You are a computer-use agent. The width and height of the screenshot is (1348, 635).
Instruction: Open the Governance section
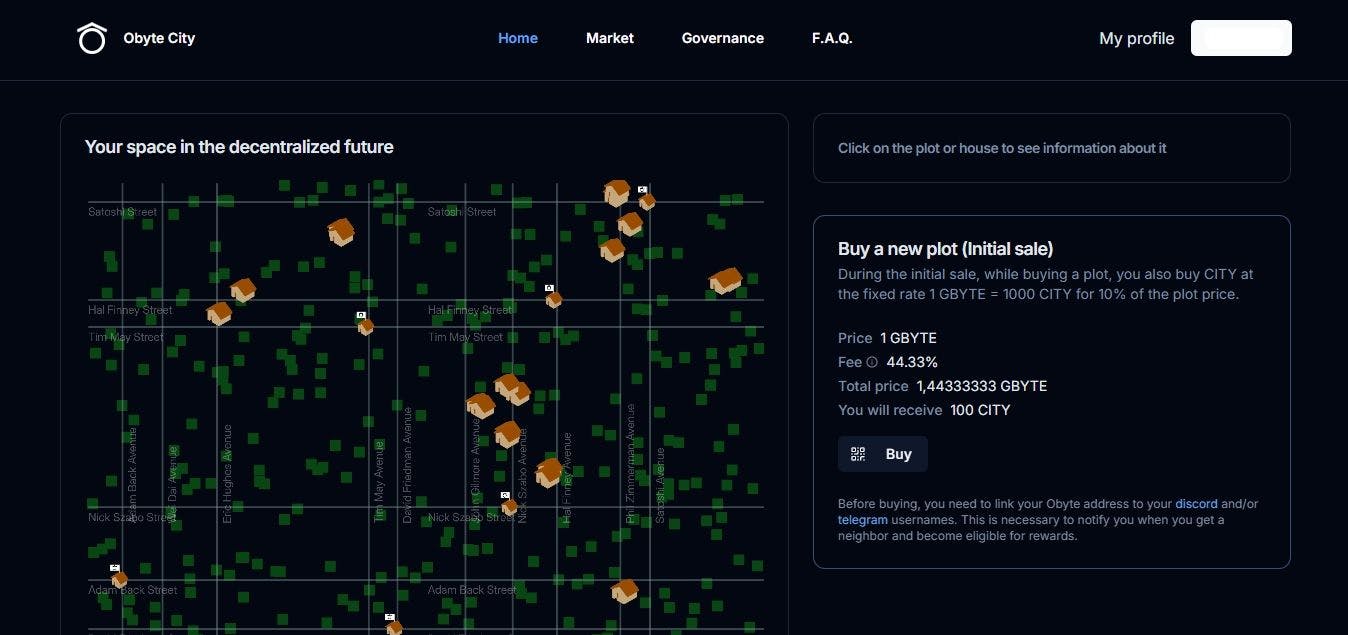click(x=723, y=38)
